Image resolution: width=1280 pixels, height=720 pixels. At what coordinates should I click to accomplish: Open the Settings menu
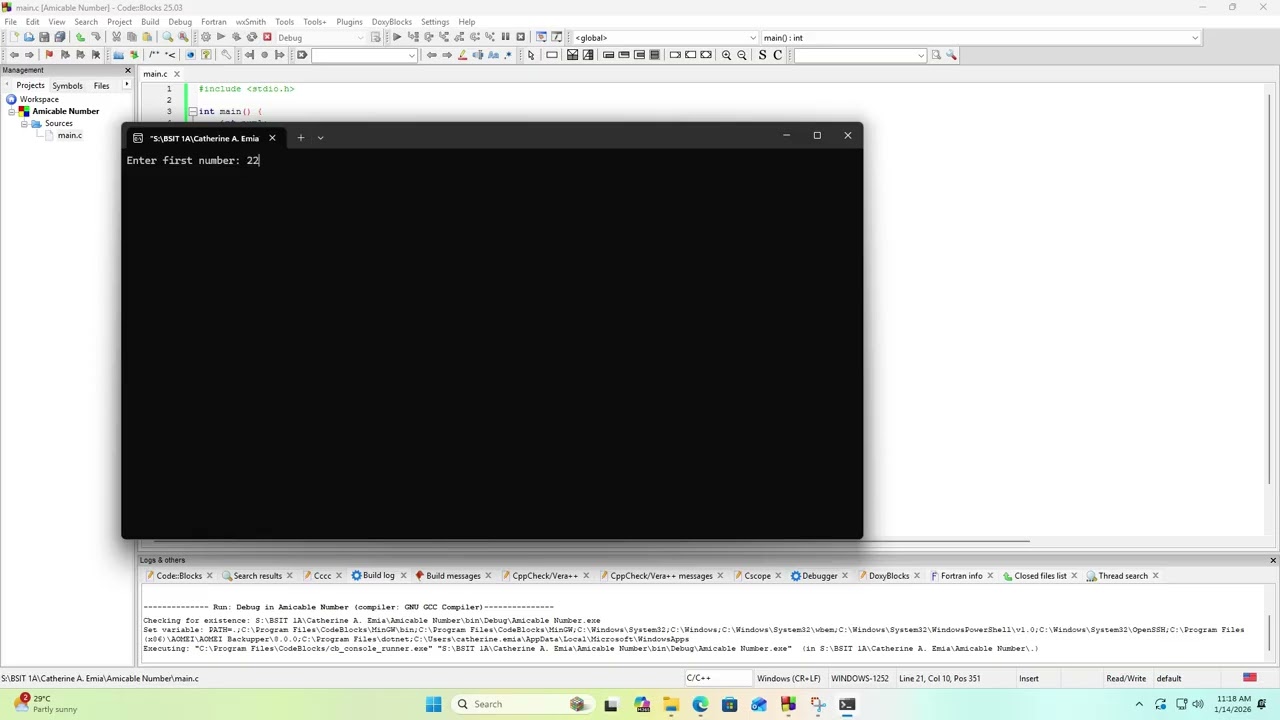(x=435, y=21)
